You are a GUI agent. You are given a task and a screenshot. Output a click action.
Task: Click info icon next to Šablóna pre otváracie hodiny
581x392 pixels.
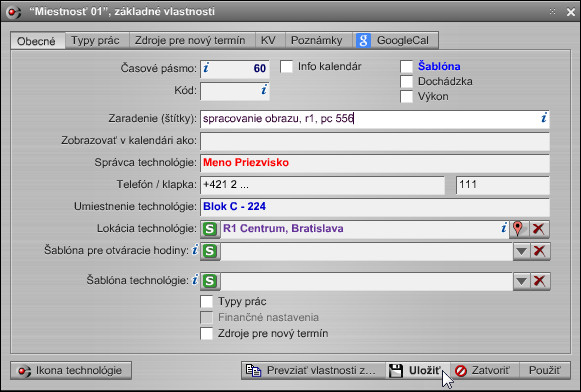pos(195,250)
